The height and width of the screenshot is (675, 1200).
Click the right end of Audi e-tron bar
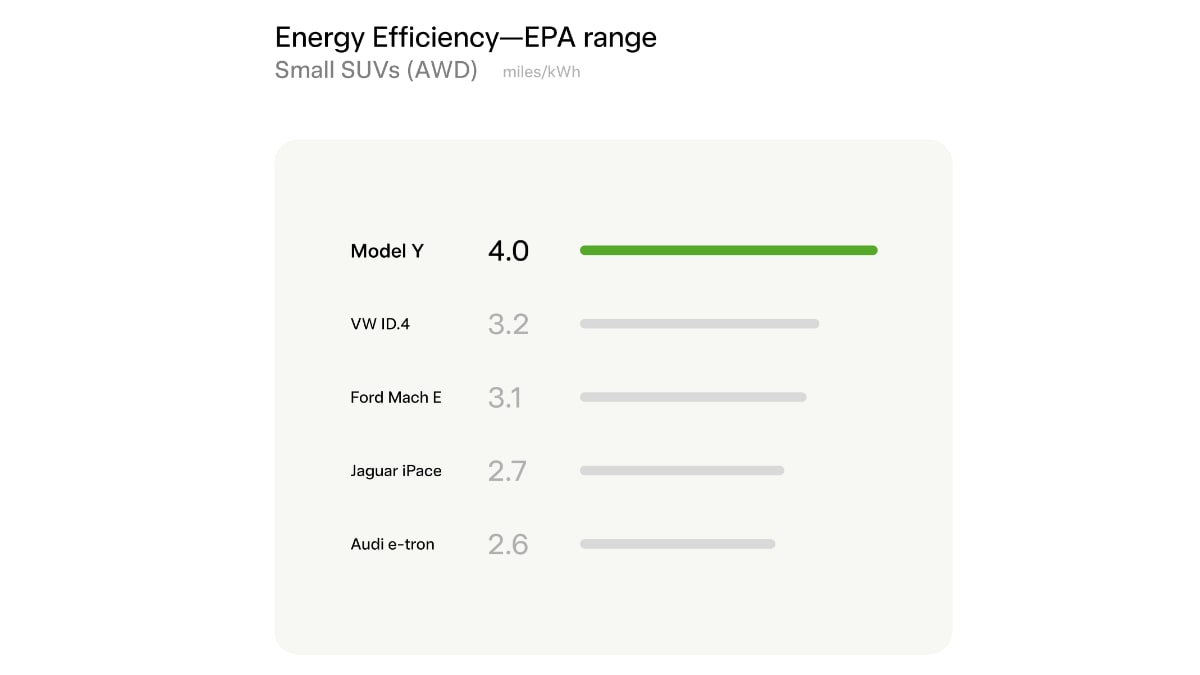coord(772,544)
